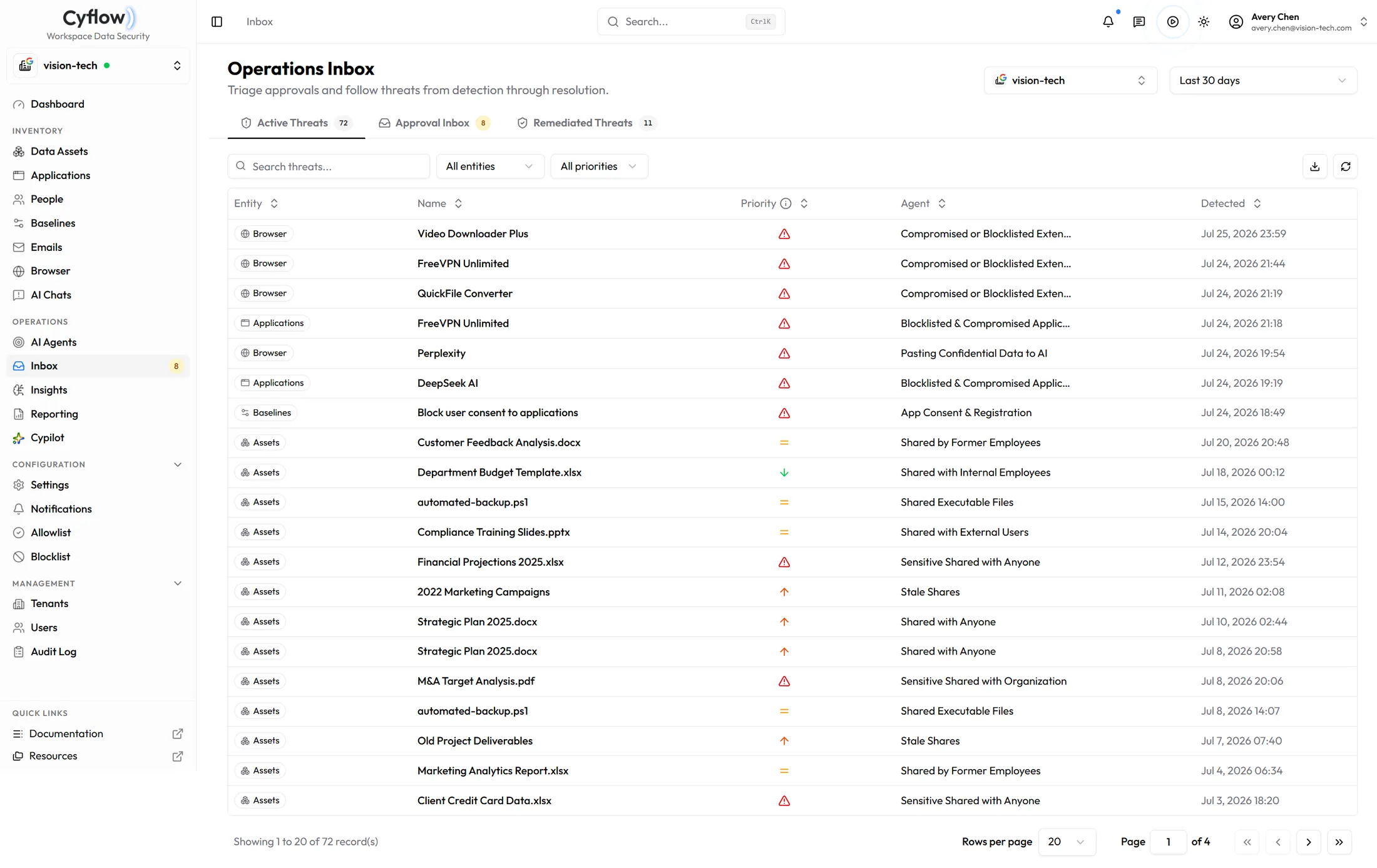
Task: Open AI Agents page
Action: pyautogui.click(x=53, y=342)
